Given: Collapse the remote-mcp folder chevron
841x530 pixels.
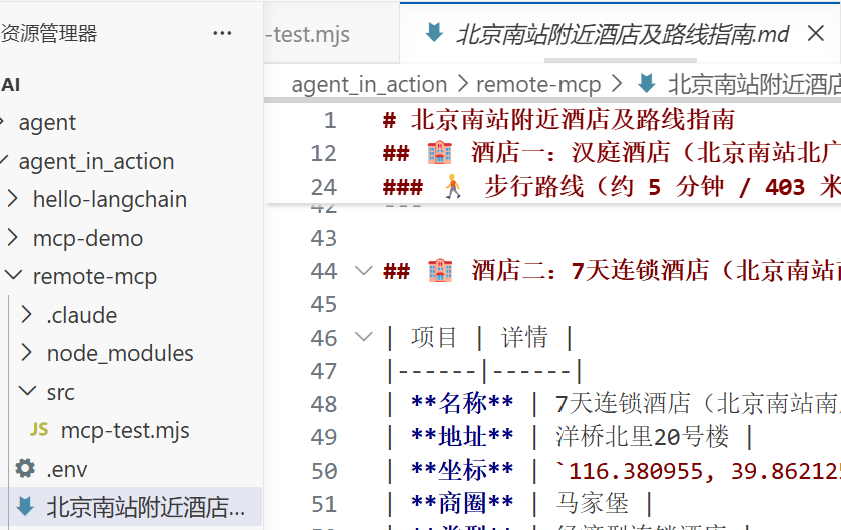Looking at the screenshot, I should coord(13,276).
